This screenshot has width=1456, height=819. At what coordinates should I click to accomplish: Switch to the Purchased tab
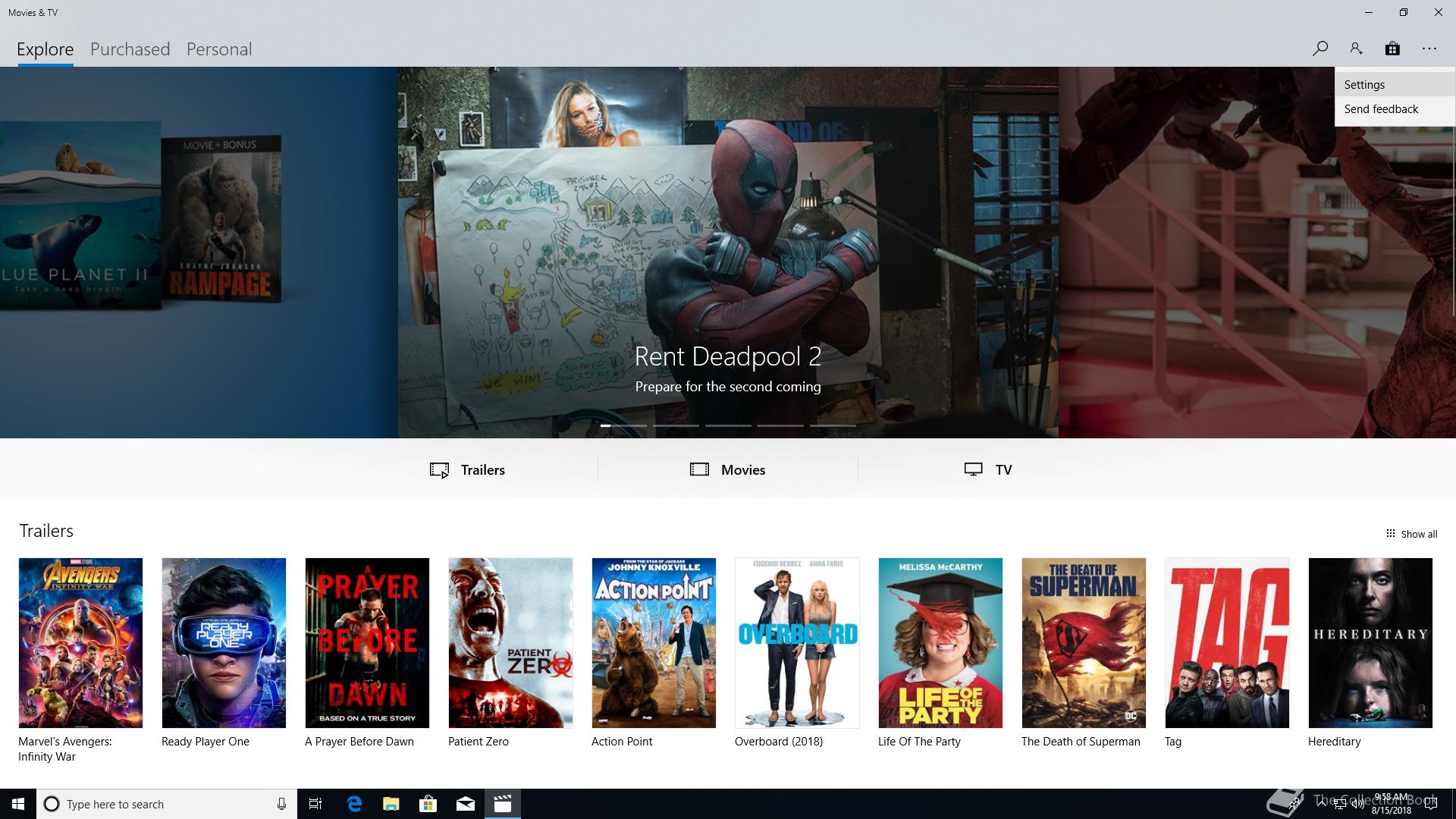[x=130, y=49]
